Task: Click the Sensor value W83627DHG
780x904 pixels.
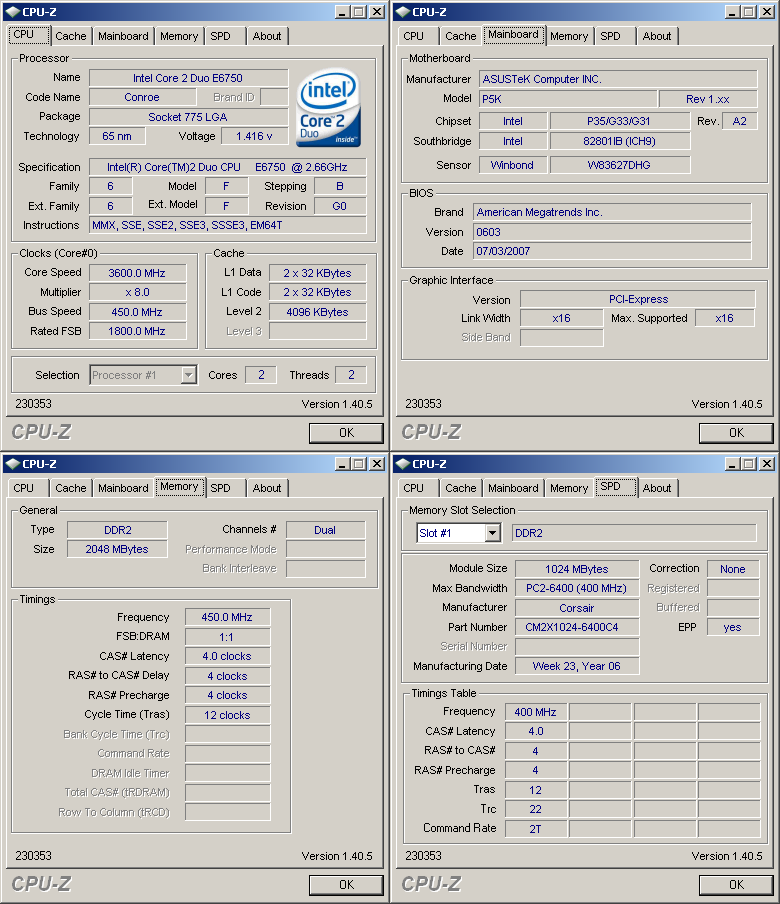Action: point(620,165)
